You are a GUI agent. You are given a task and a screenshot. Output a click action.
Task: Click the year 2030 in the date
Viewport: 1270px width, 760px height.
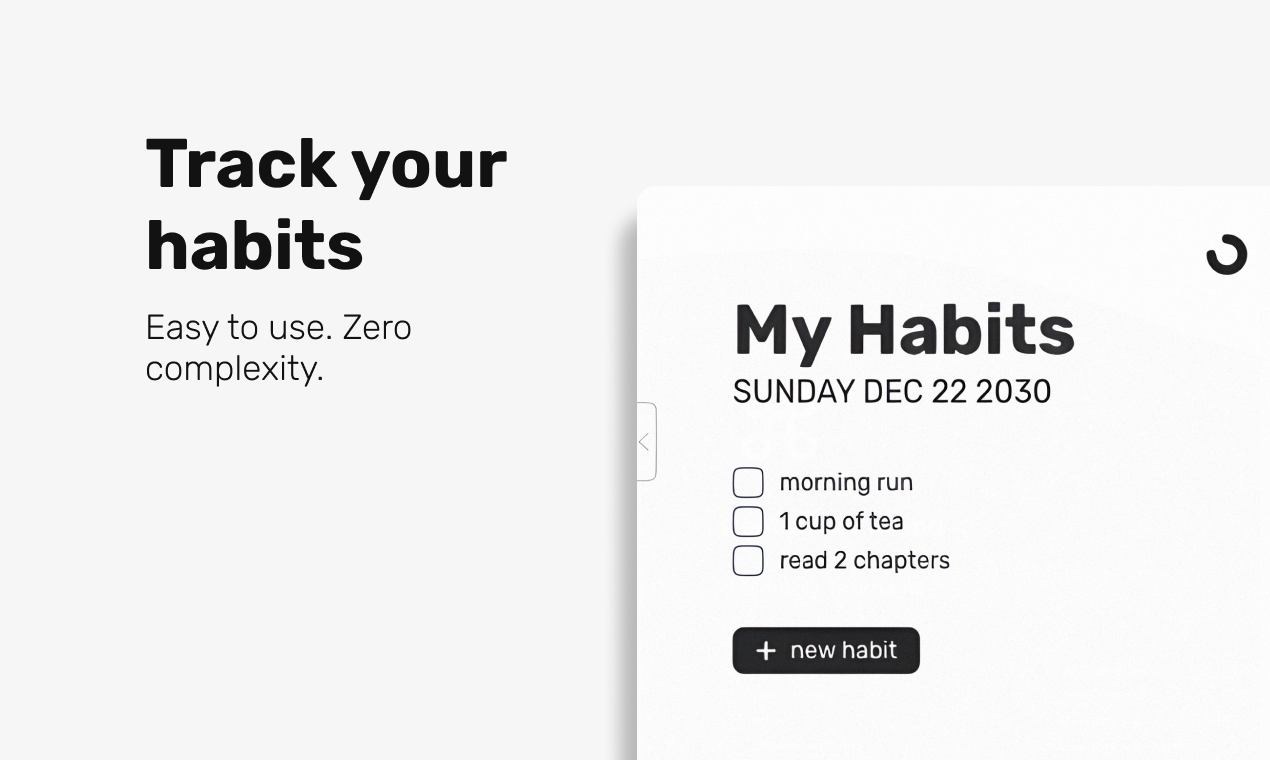[1013, 391]
